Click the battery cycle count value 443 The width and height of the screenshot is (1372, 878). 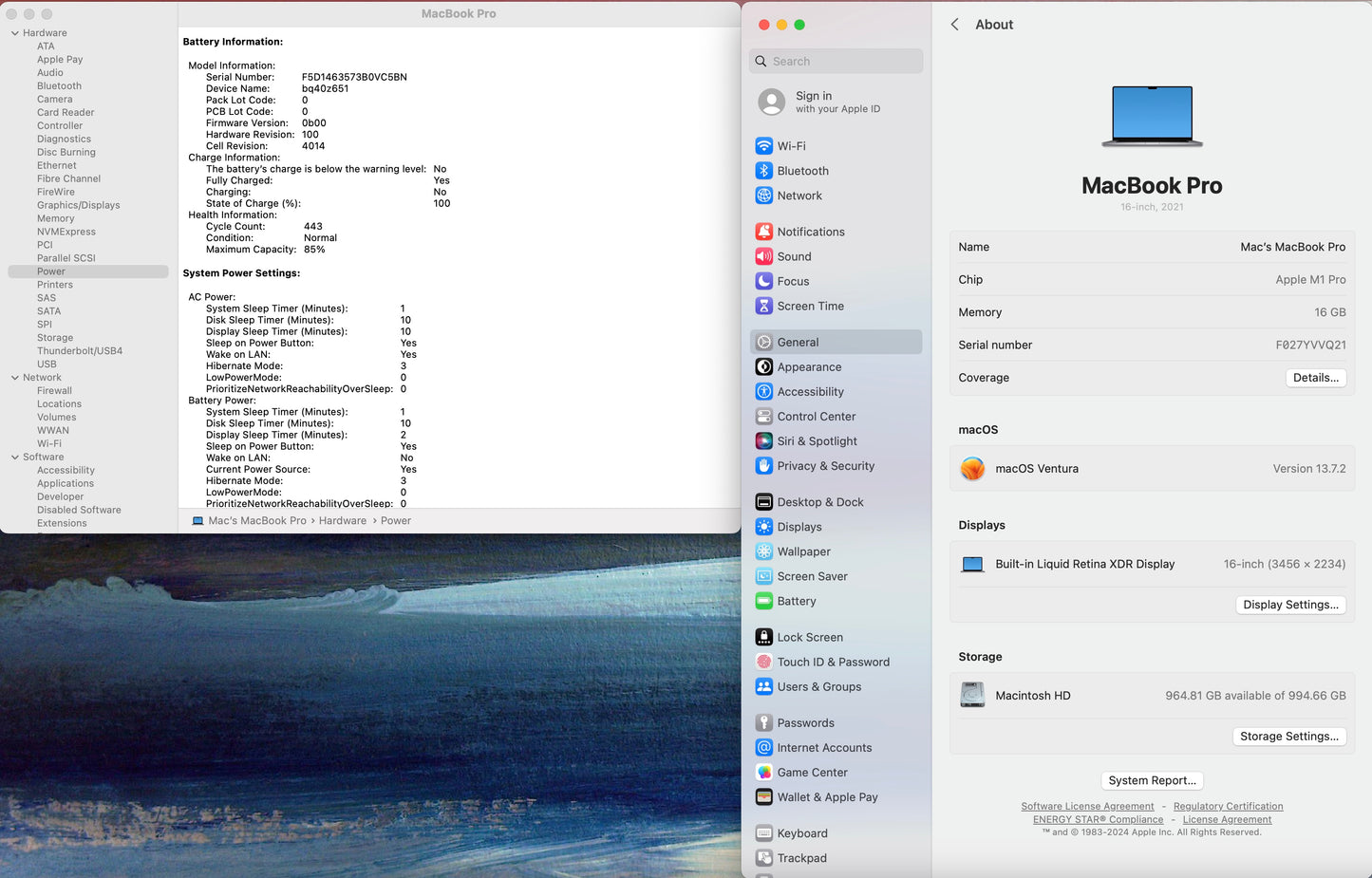(313, 227)
